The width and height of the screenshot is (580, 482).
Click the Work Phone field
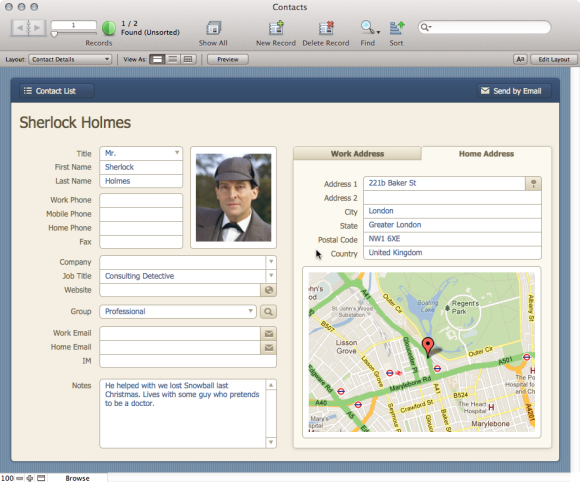point(141,200)
